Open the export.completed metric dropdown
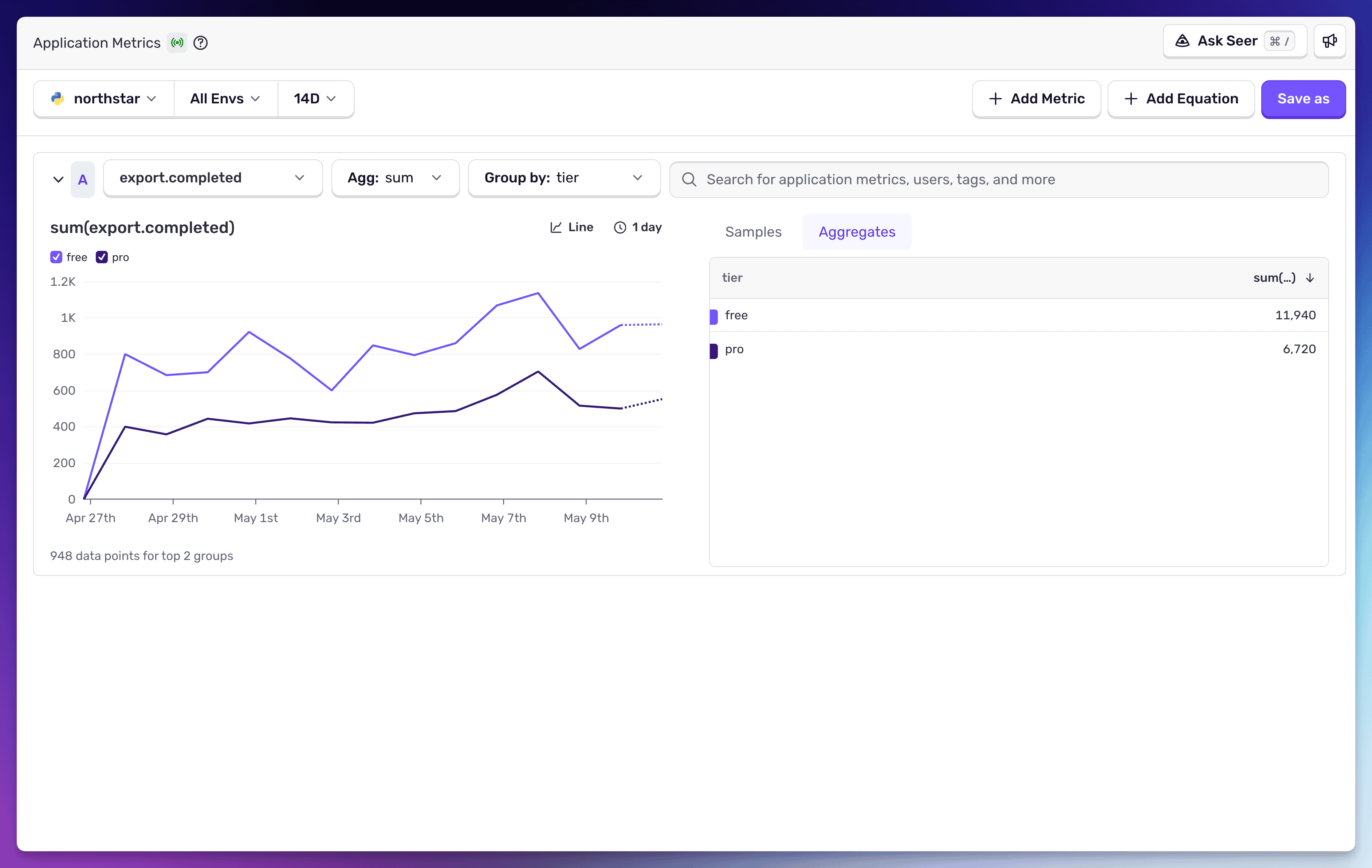This screenshot has height=868, width=1372. pyautogui.click(x=213, y=178)
